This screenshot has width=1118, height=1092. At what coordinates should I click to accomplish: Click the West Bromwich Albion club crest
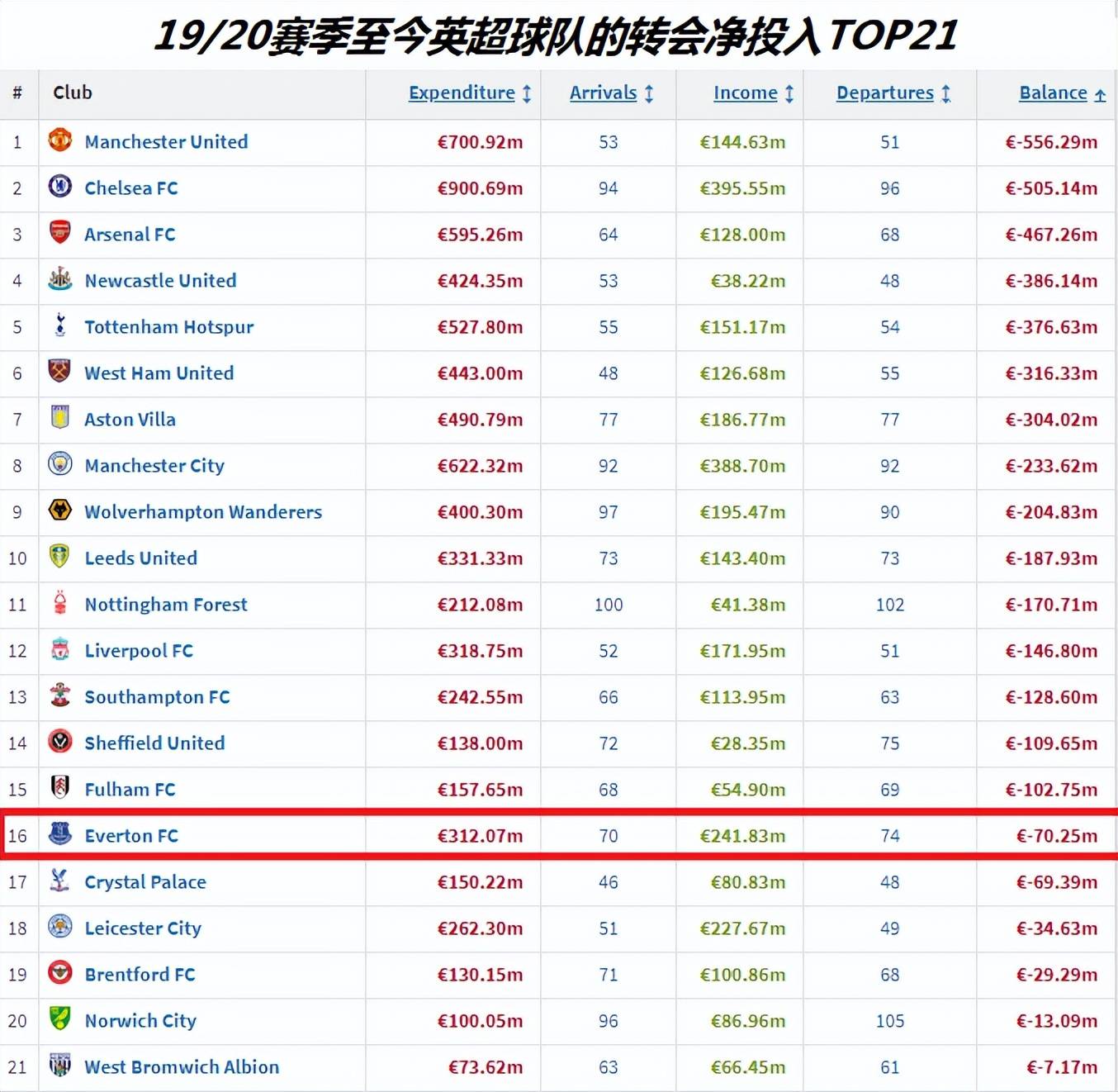59,1065
